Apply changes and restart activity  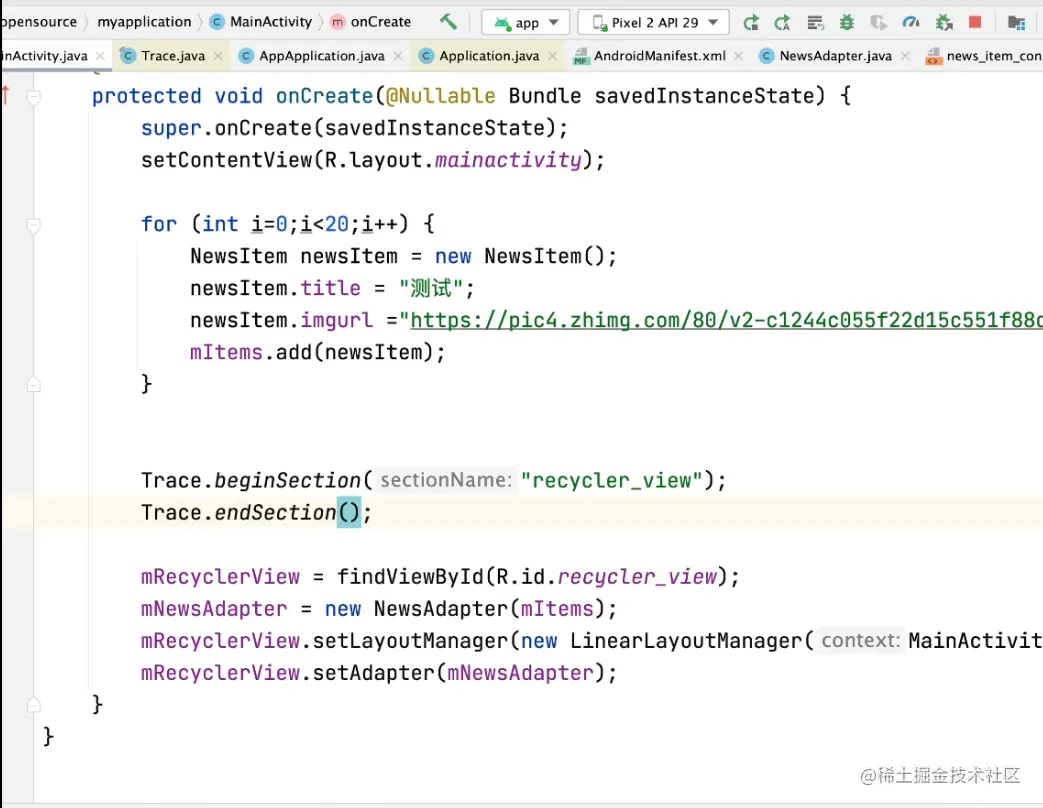783,23
